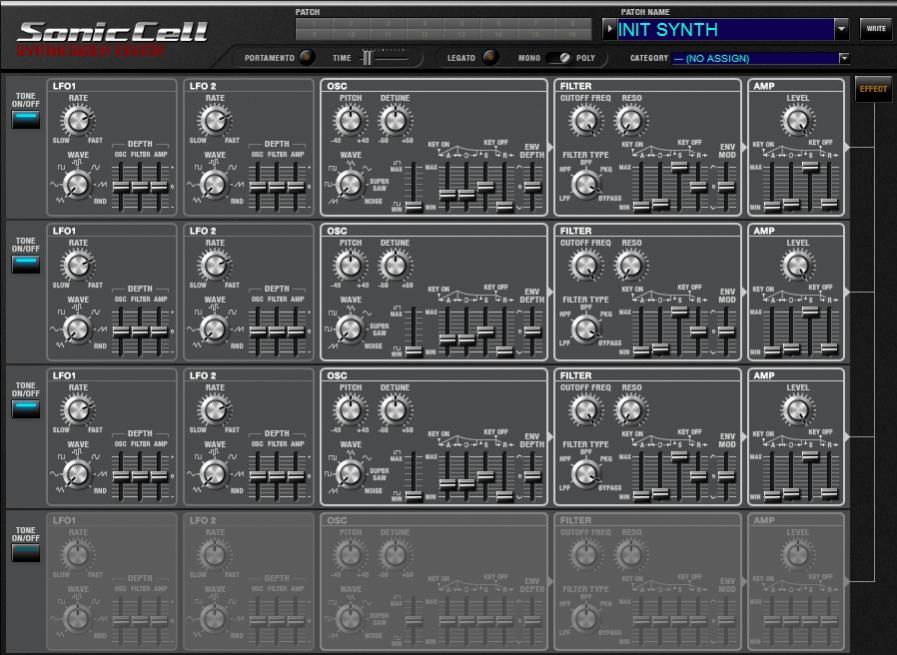This screenshot has width=897, height=655.
Task: Click the tone 4 AMP Level knob
Action: tap(797, 555)
